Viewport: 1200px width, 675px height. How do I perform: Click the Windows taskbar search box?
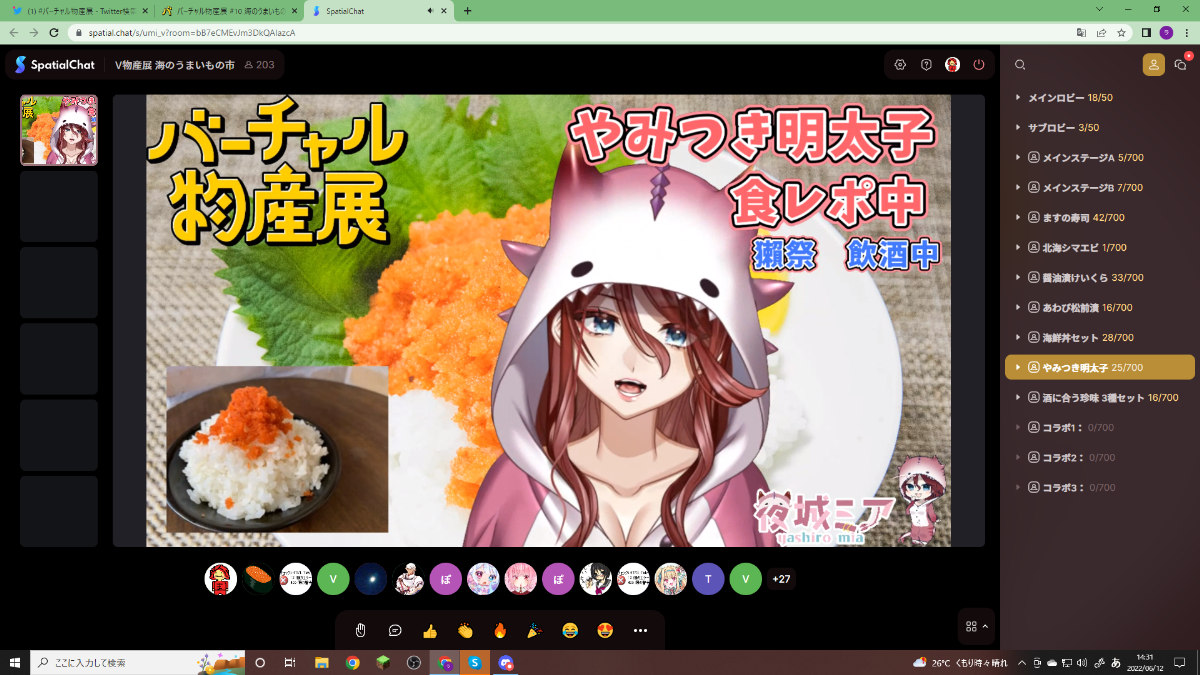pos(138,662)
